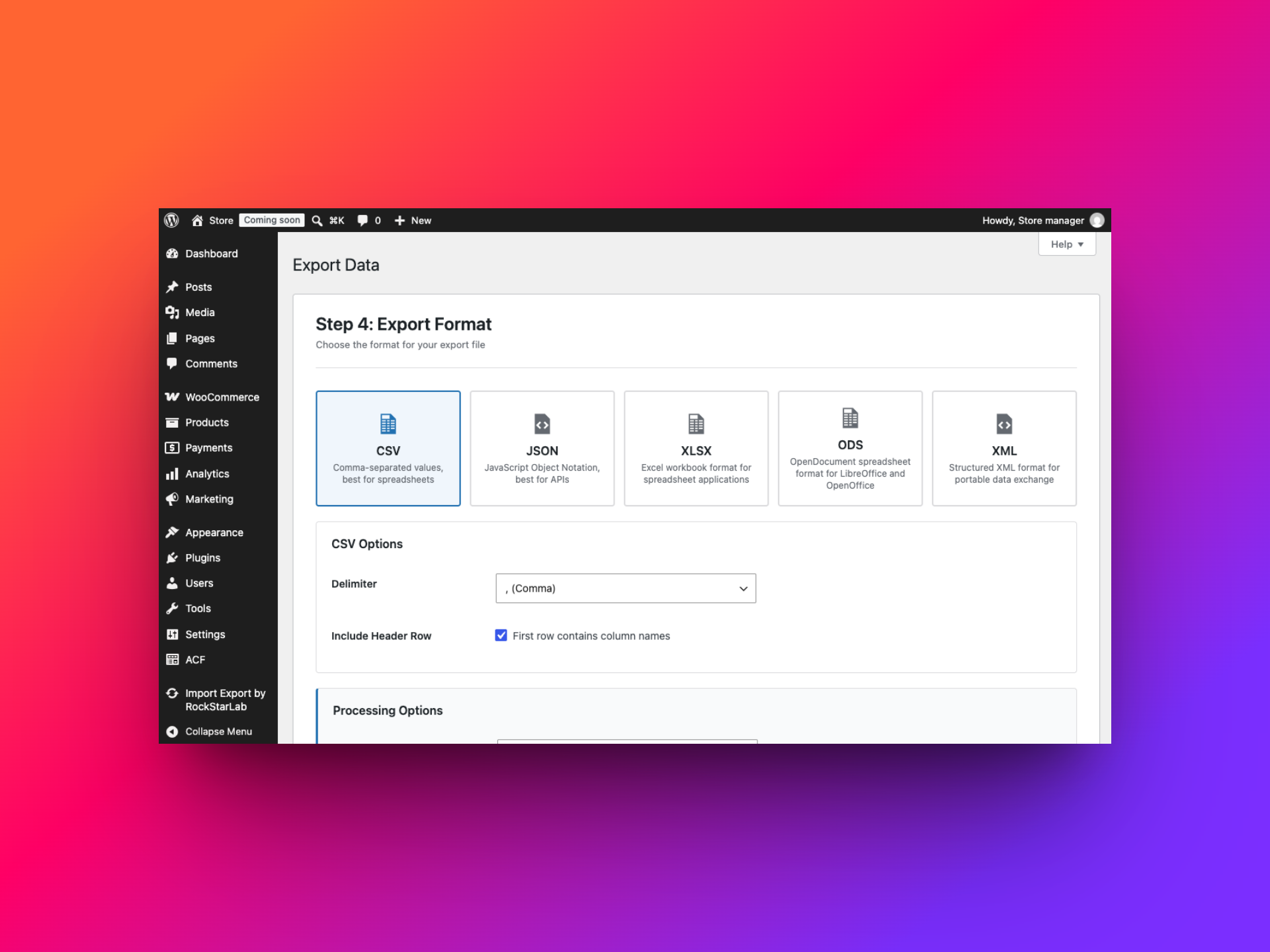Viewport: 1270px width, 952px height.
Task: Pick the ODS format option
Action: point(850,448)
